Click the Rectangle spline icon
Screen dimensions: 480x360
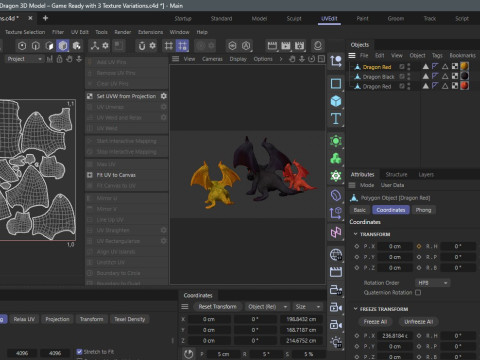pyautogui.click(x=336, y=83)
